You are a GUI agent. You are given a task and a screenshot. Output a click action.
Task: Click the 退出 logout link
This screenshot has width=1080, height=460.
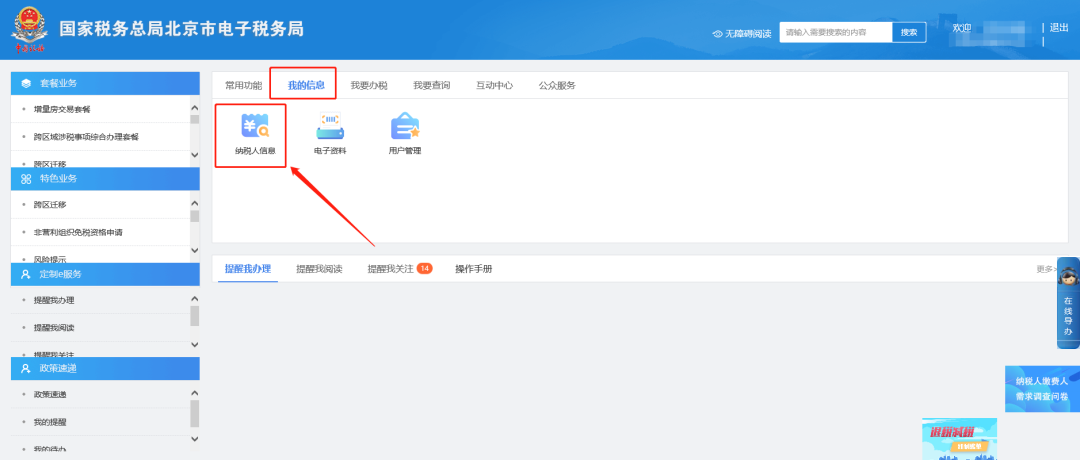click(1059, 28)
